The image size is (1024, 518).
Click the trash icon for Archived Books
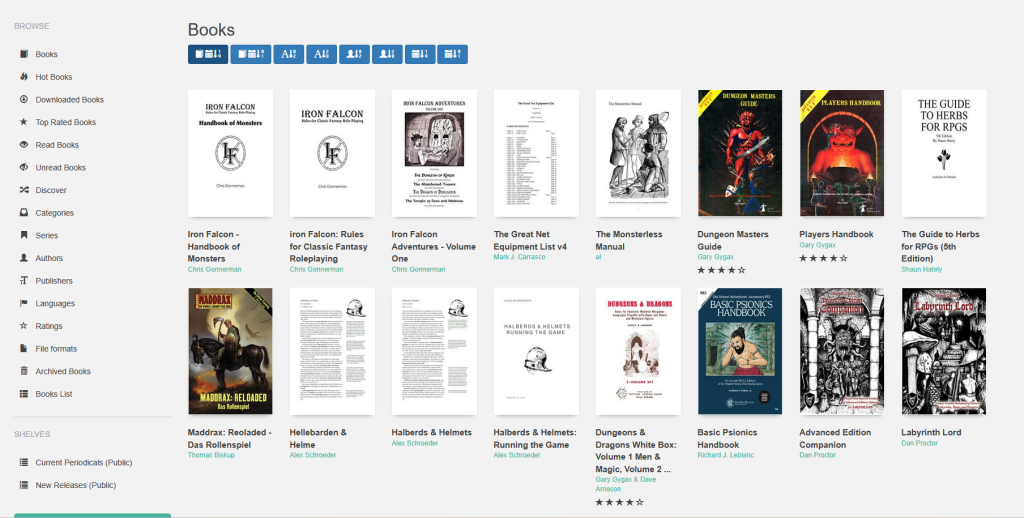tap(24, 371)
